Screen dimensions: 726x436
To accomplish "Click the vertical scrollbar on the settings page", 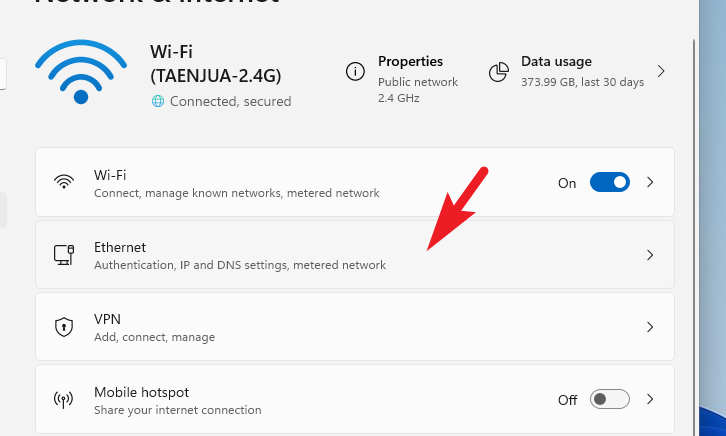I will pos(694,237).
